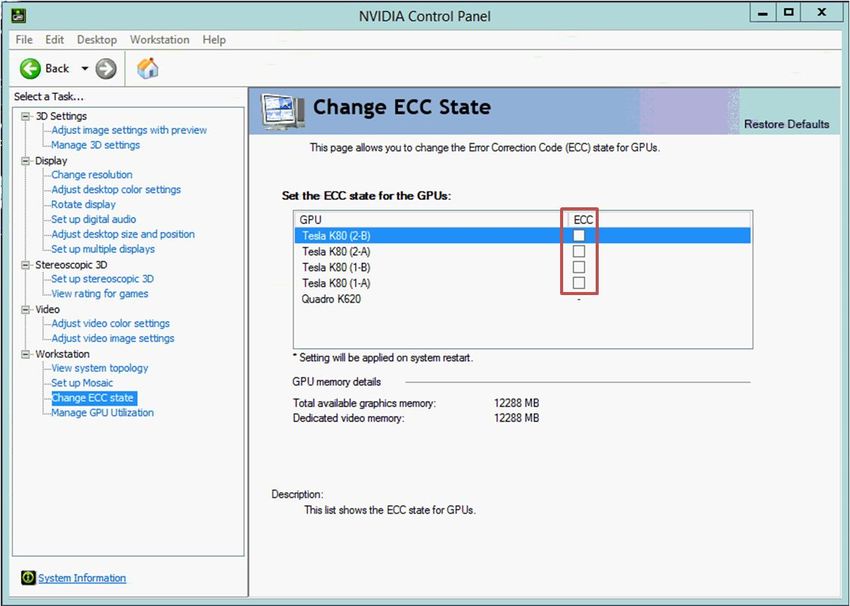
Task: Click the 12288 MB dedicated video memory value
Action: [517, 418]
